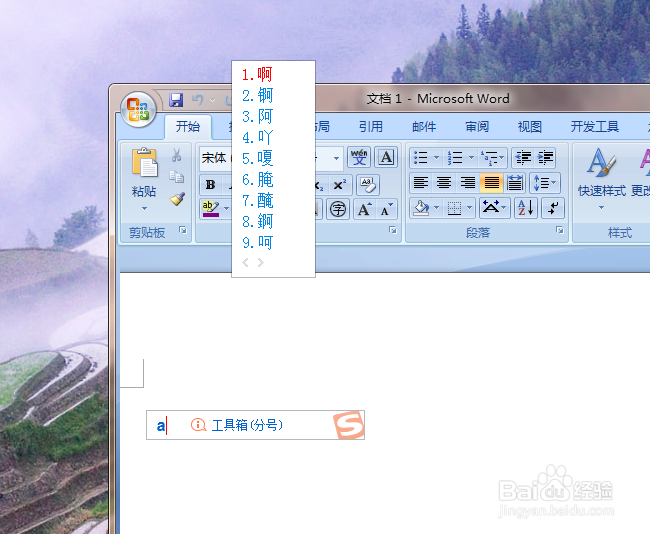Undo the last action
Viewport: 650px width, 534px height.
click(197, 100)
